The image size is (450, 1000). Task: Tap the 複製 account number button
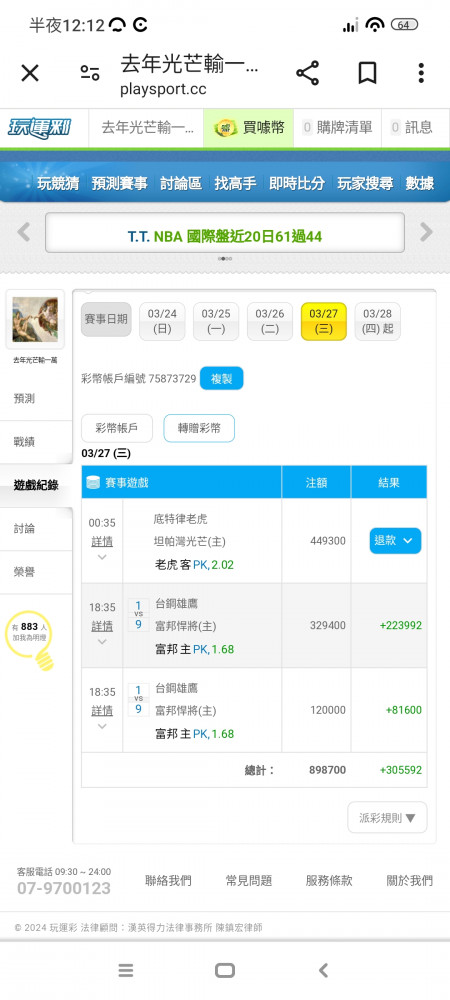(221, 378)
